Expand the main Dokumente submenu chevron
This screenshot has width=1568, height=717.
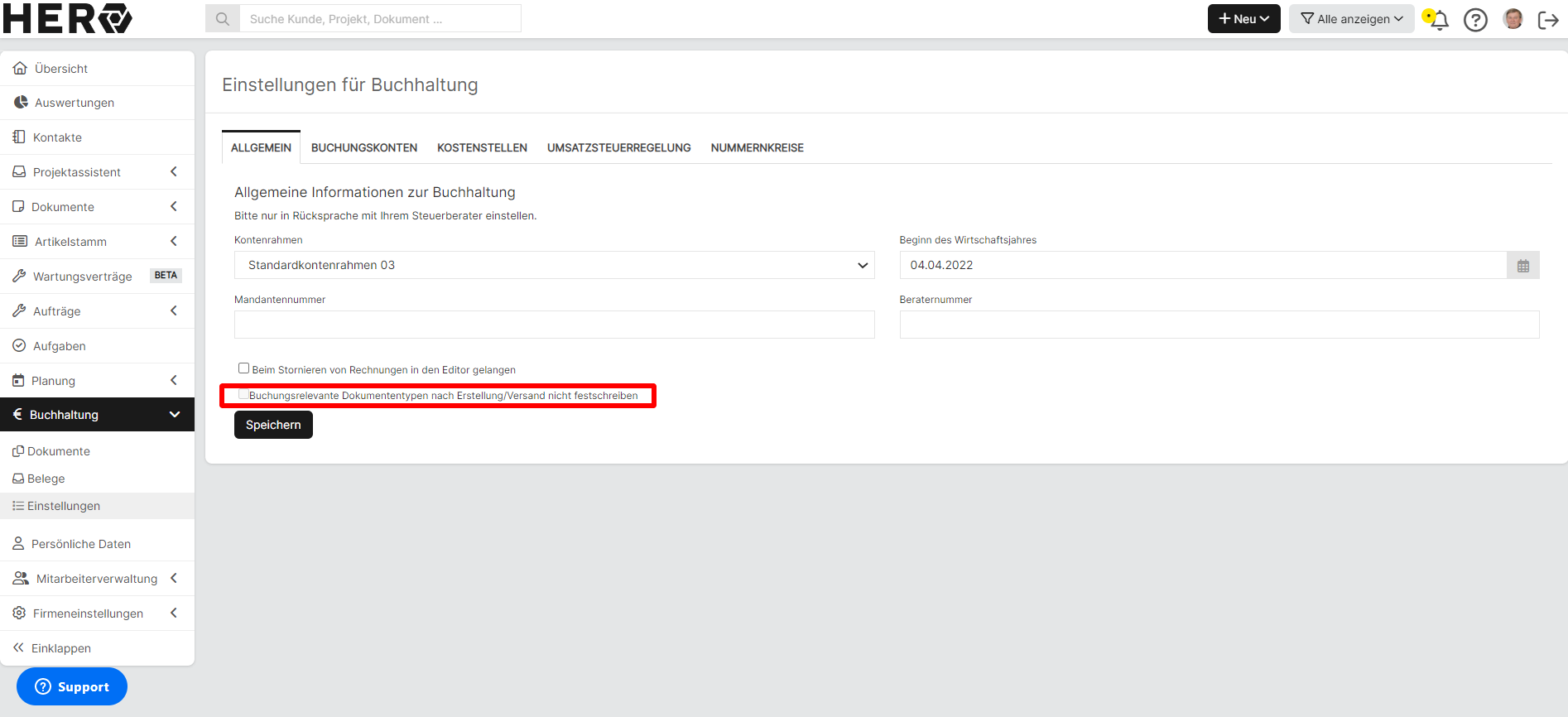pos(174,206)
